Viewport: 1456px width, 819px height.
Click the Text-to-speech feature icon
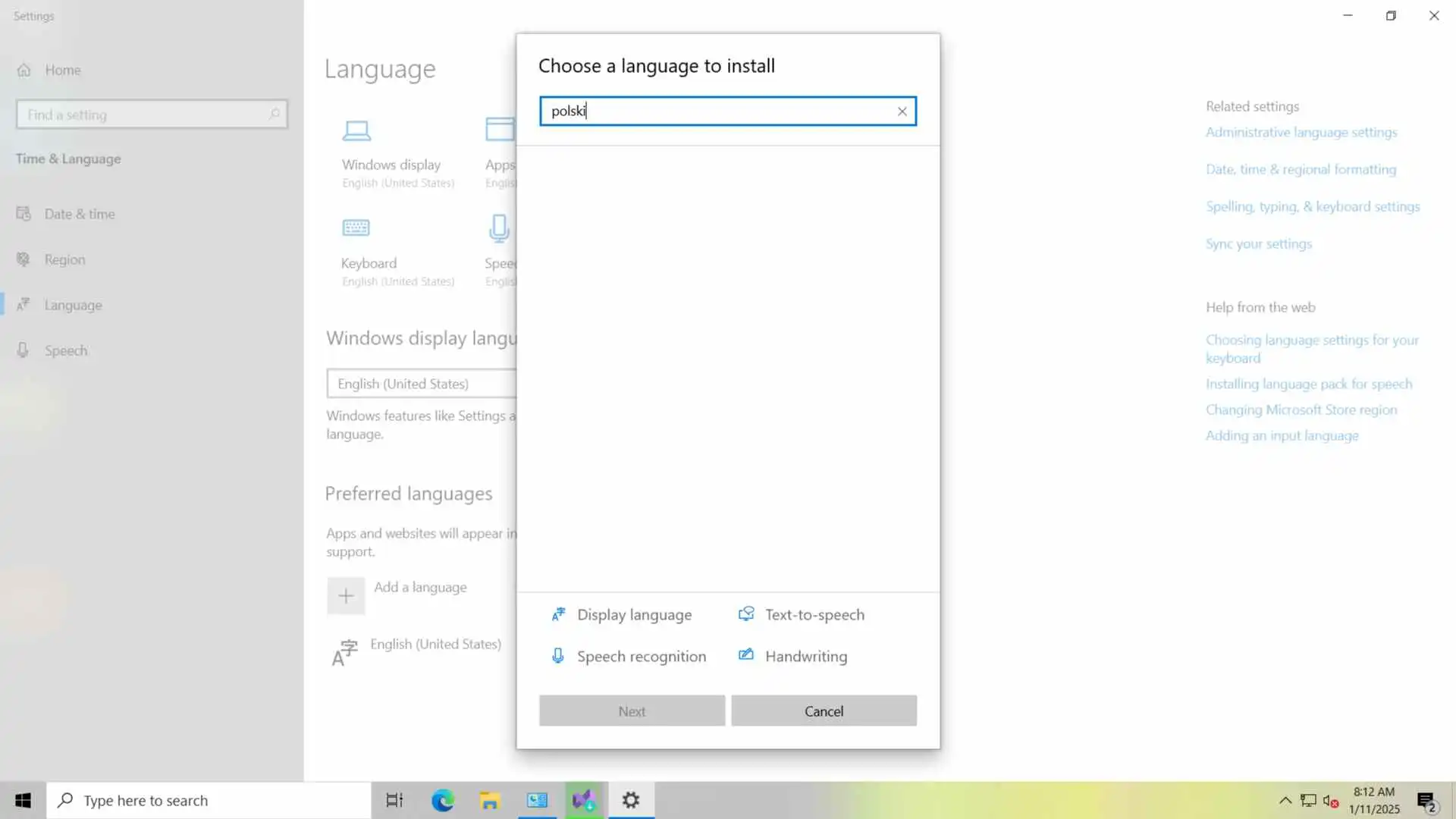point(746,614)
